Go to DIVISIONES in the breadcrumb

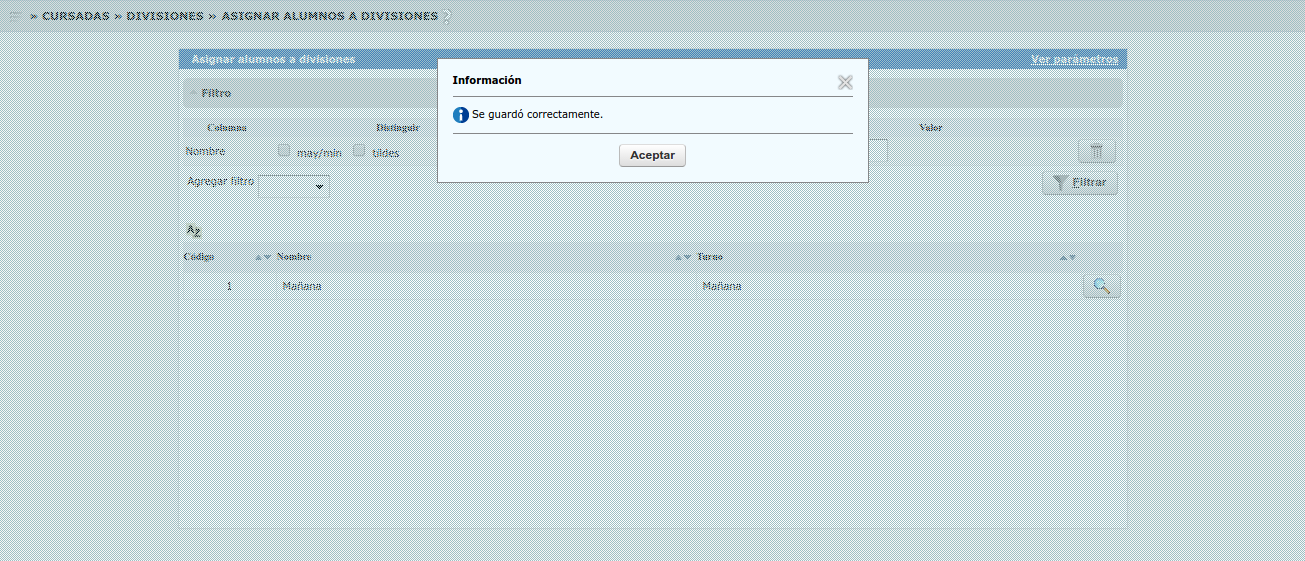(164, 16)
